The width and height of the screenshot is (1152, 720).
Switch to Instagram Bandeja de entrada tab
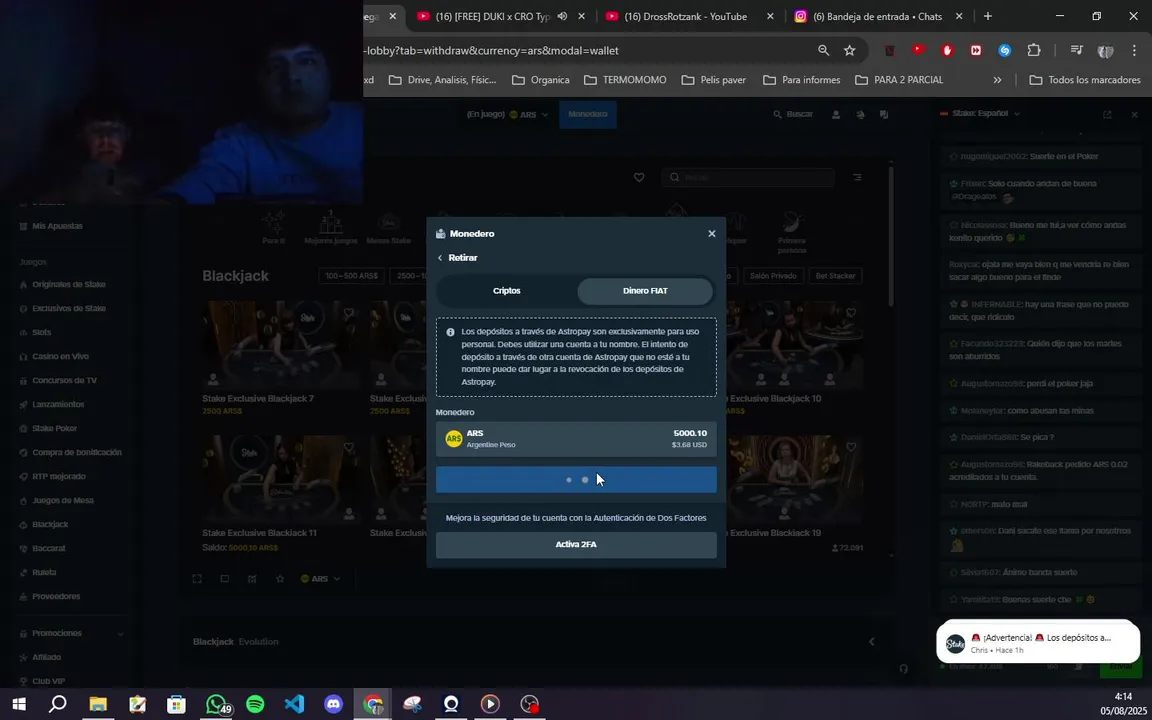pyautogui.click(x=877, y=16)
